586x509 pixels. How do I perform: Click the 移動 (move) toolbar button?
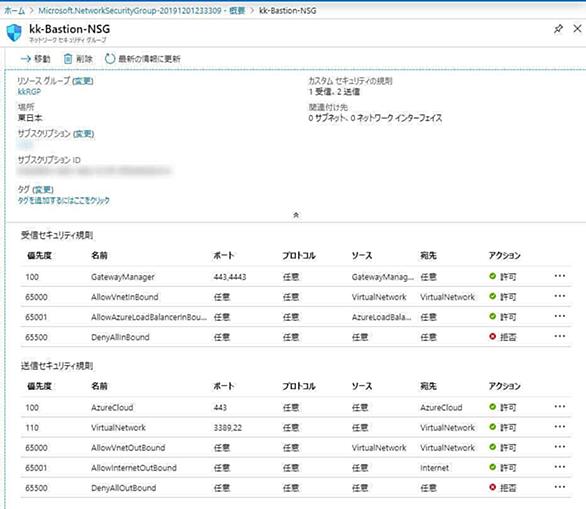tap(36, 59)
